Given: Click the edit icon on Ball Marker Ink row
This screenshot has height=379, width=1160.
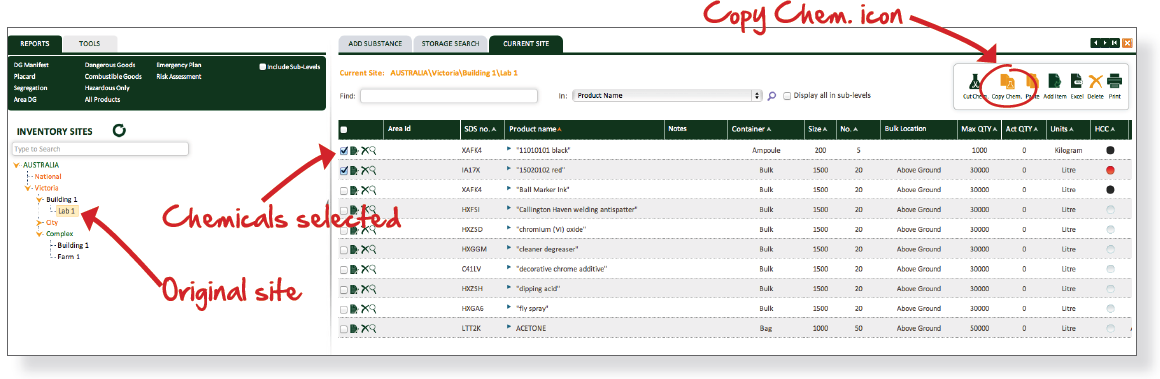Looking at the screenshot, I should point(354,190).
